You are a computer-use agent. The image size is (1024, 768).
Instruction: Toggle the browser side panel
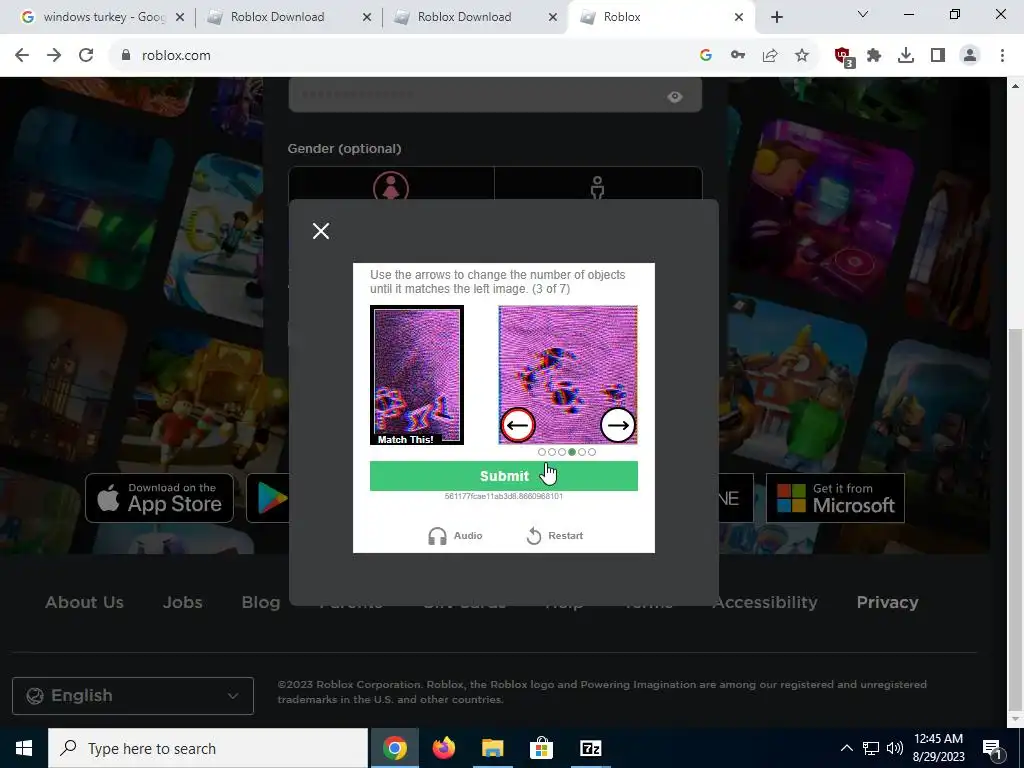(x=938, y=56)
